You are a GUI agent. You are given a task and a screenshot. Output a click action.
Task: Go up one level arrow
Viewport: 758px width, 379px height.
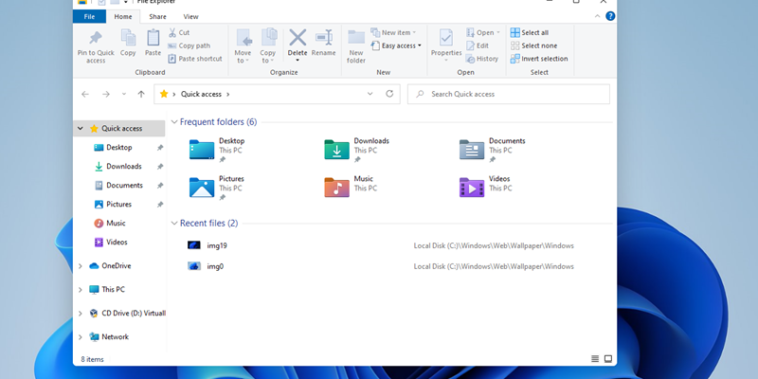(x=141, y=94)
